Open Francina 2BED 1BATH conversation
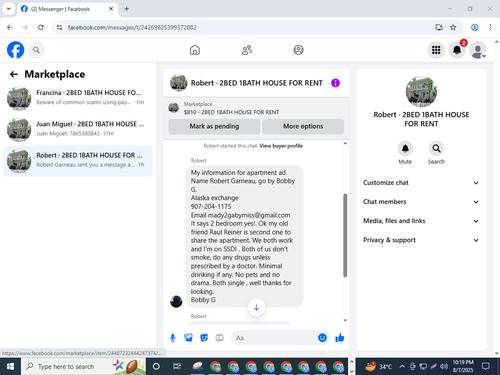Image resolution: width=500 pixels, height=375 pixels. pyautogui.click(x=78, y=98)
